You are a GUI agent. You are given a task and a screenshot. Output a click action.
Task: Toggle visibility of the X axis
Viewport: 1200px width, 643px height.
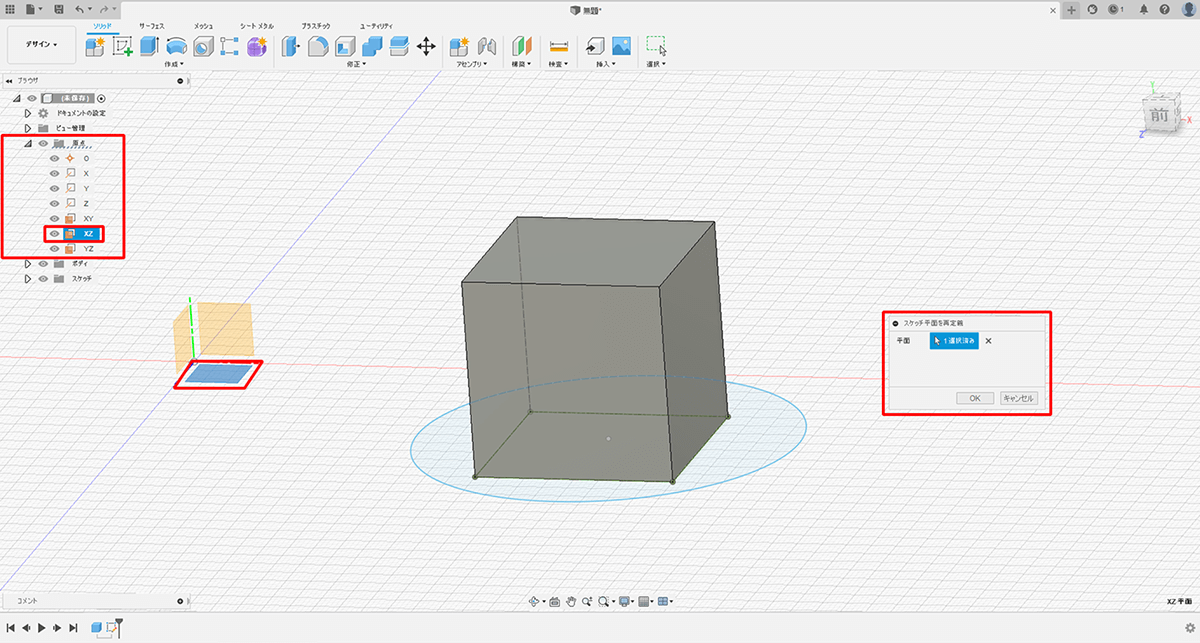click(55, 173)
